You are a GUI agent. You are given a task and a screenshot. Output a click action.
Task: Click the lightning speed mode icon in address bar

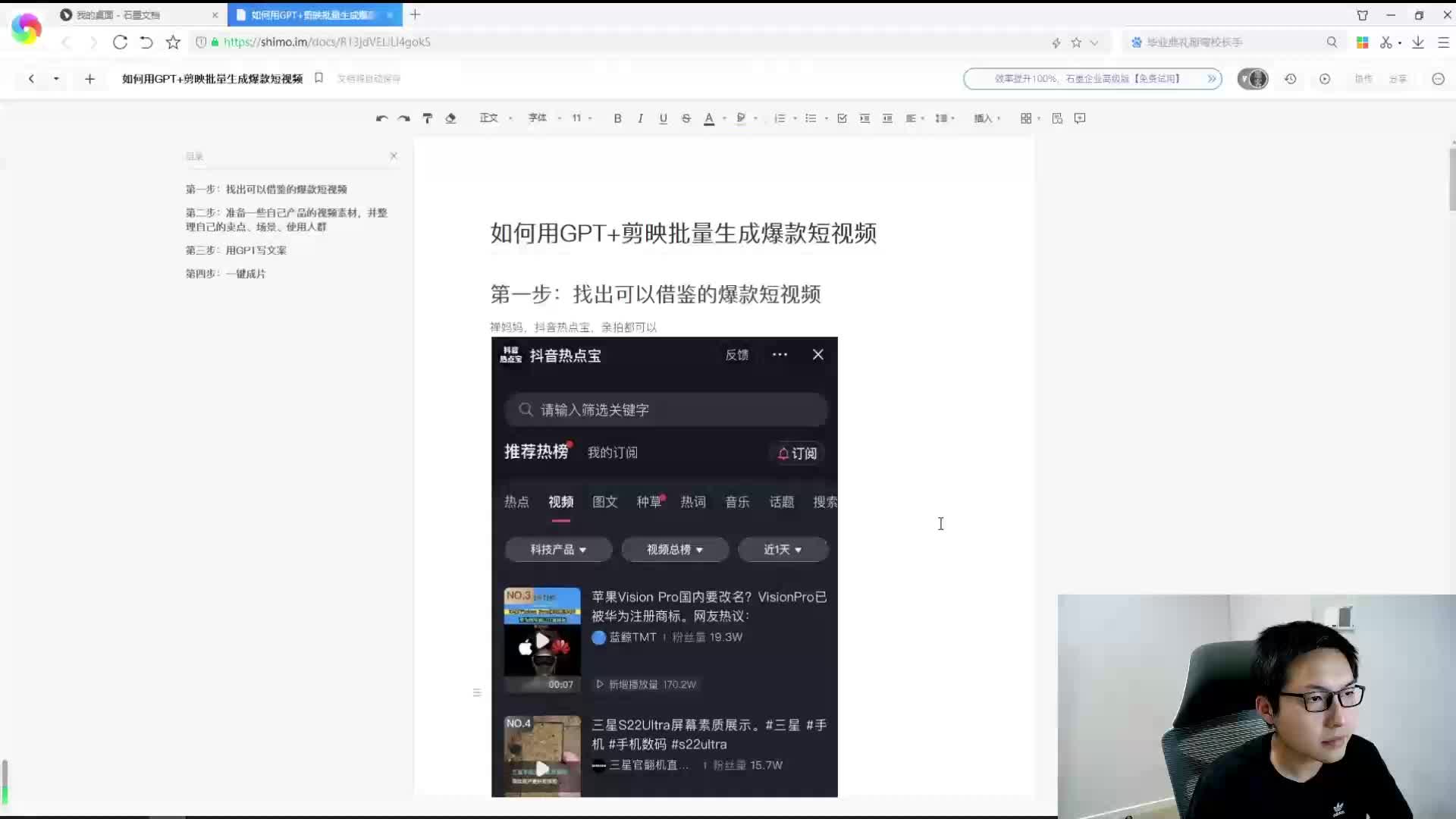(1056, 42)
